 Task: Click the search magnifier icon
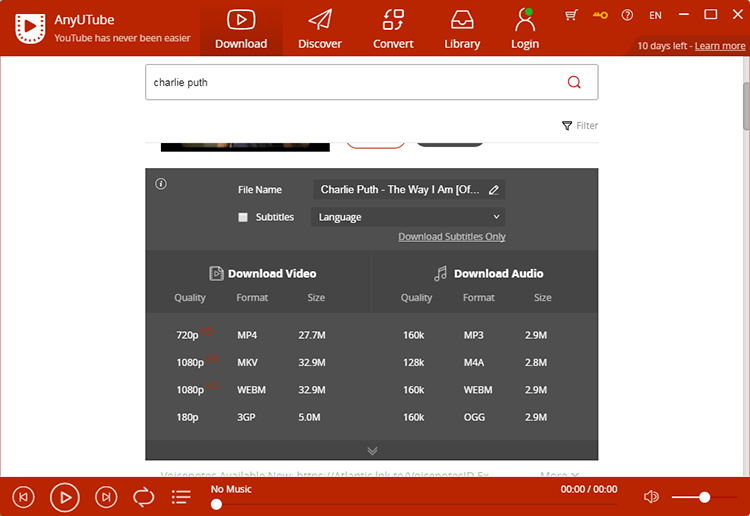[574, 82]
